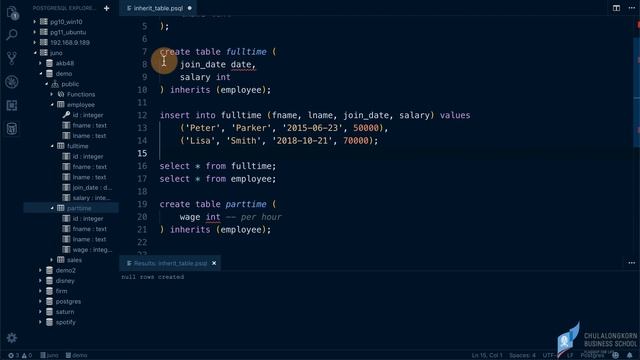Open results panel More Actions ellipsis
Image resolution: width=640 pixels, height=360 pixels.
pyautogui.click(x=631, y=263)
